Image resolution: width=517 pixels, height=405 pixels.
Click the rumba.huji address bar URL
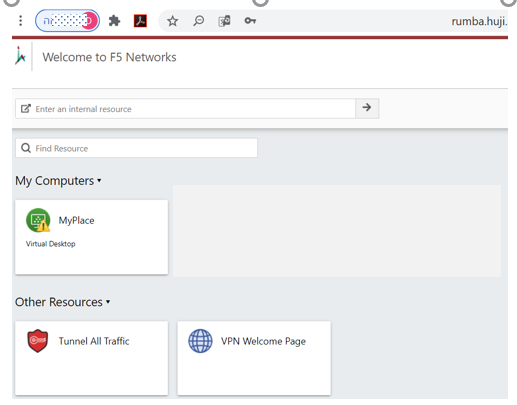coord(479,21)
